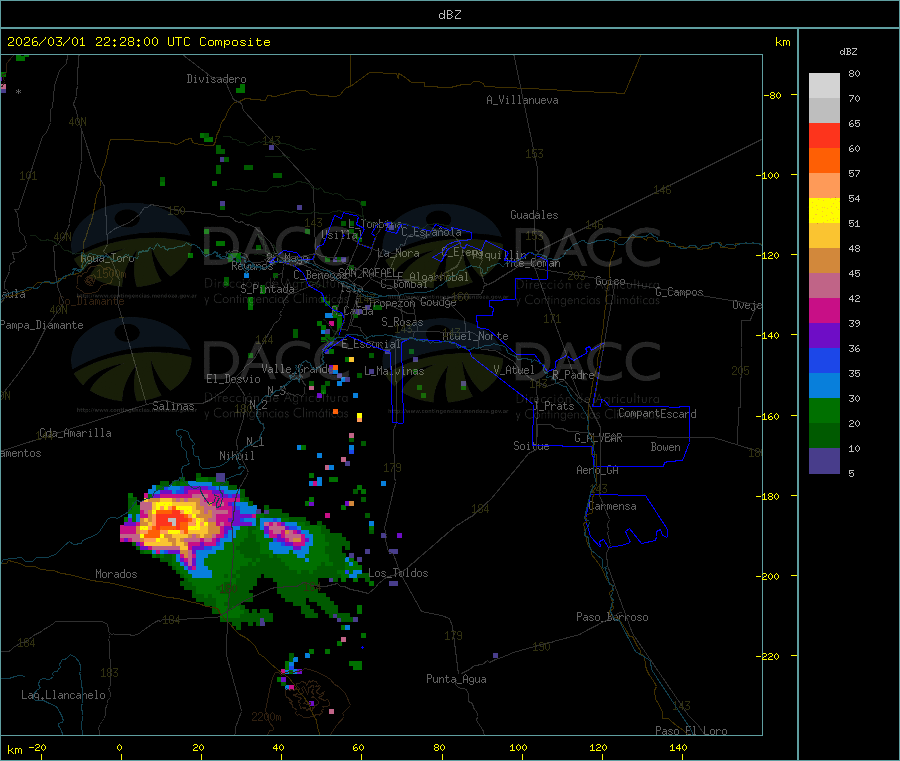Click the G_ALVEAR label

[x=599, y=438]
